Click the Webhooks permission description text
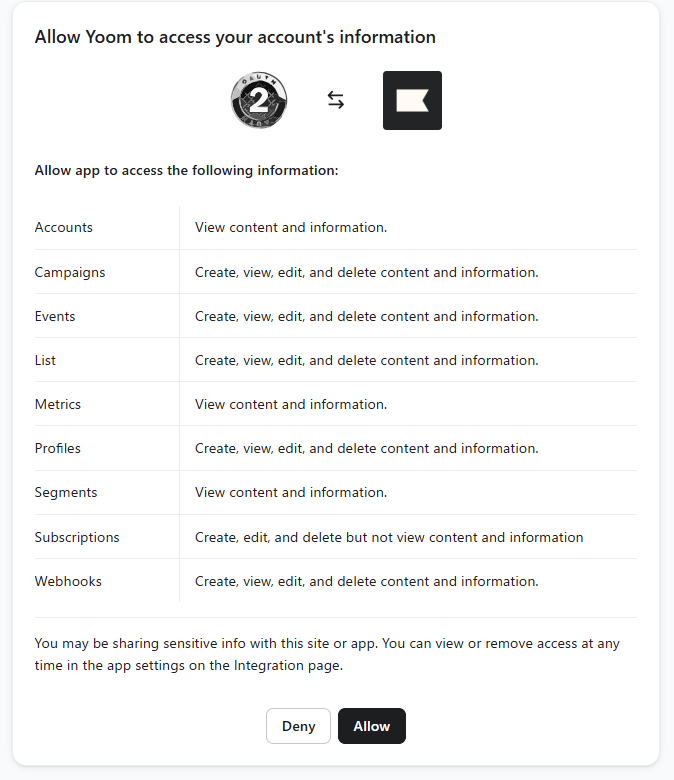674x780 pixels. (367, 582)
